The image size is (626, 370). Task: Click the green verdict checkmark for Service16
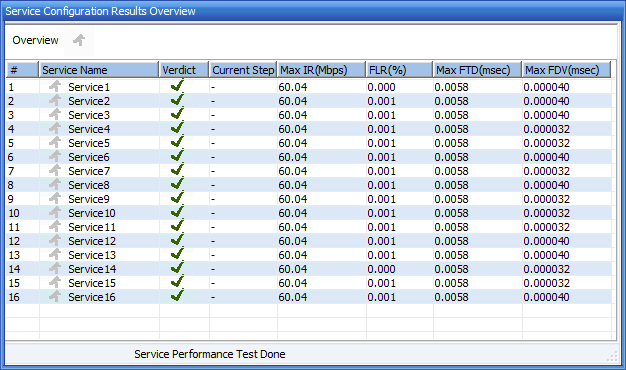177,295
